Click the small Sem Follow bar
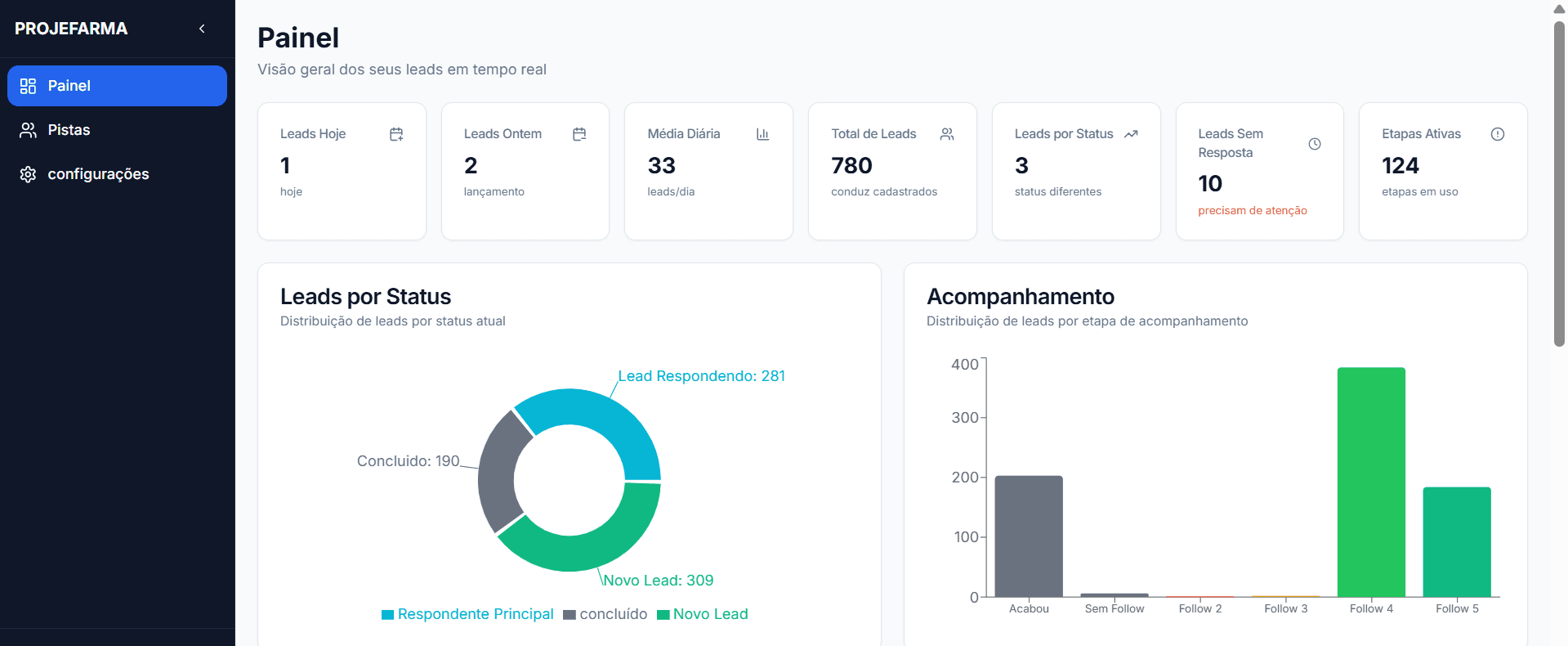 pos(1115,595)
